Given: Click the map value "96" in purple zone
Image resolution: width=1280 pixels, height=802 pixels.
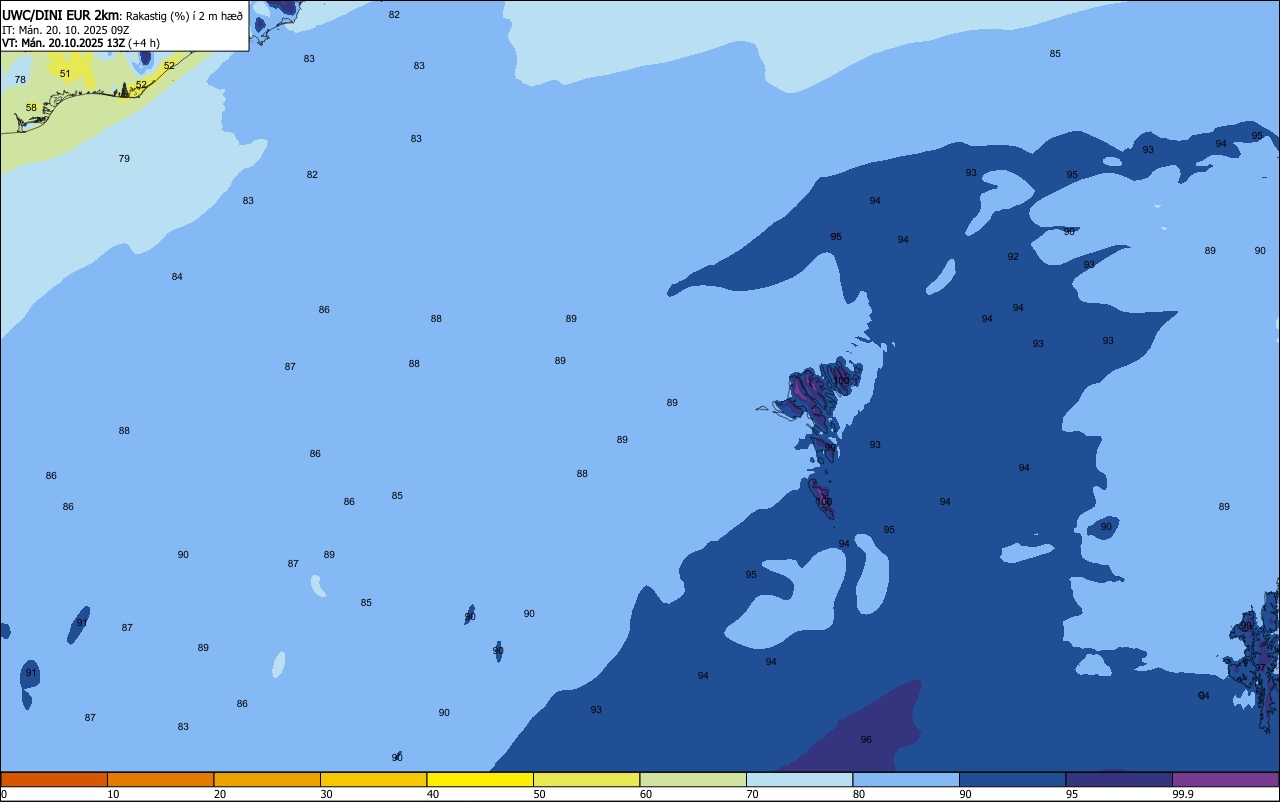Looking at the screenshot, I should (866, 740).
